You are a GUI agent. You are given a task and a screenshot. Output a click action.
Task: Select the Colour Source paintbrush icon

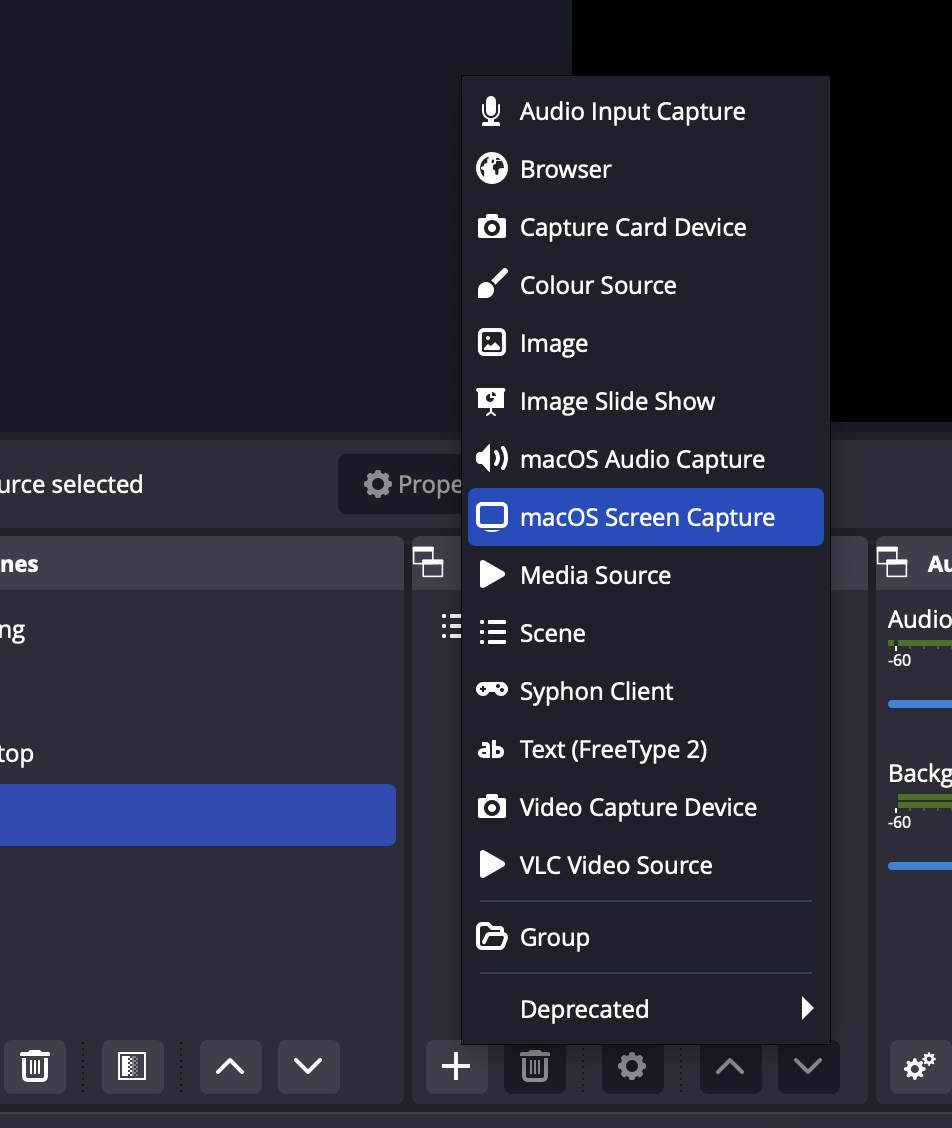491,285
